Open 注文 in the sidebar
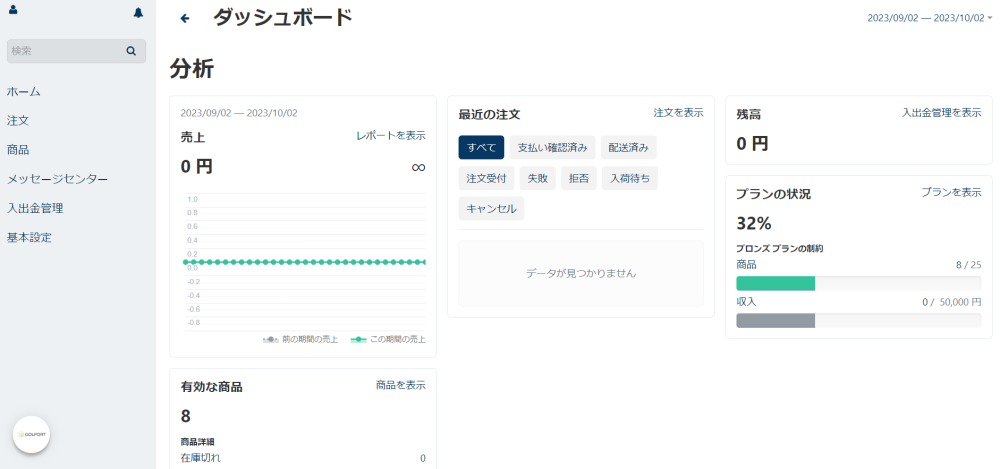Viewport: 1000px width, 469px height. click(x=18, y=121)
